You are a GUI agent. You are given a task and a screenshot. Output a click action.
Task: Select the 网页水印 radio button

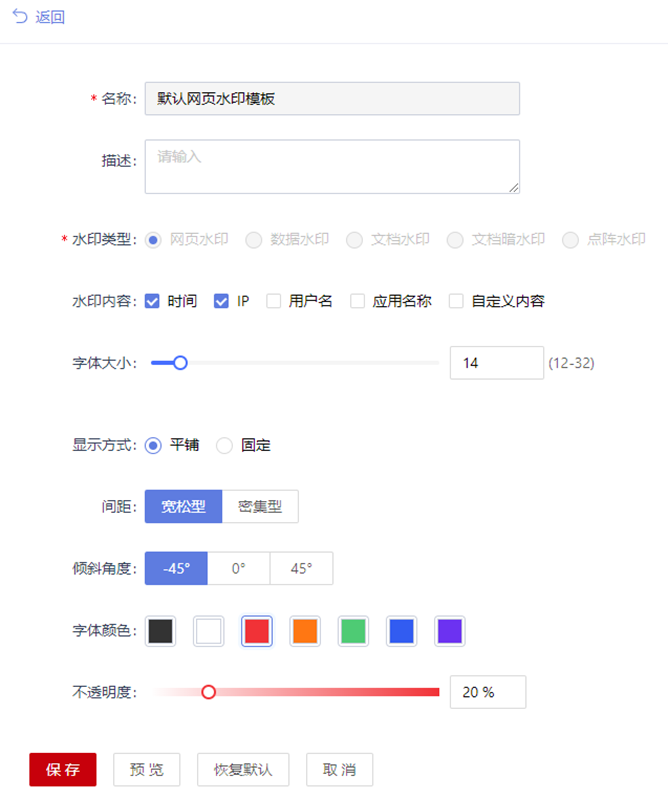tap(153, 239)
